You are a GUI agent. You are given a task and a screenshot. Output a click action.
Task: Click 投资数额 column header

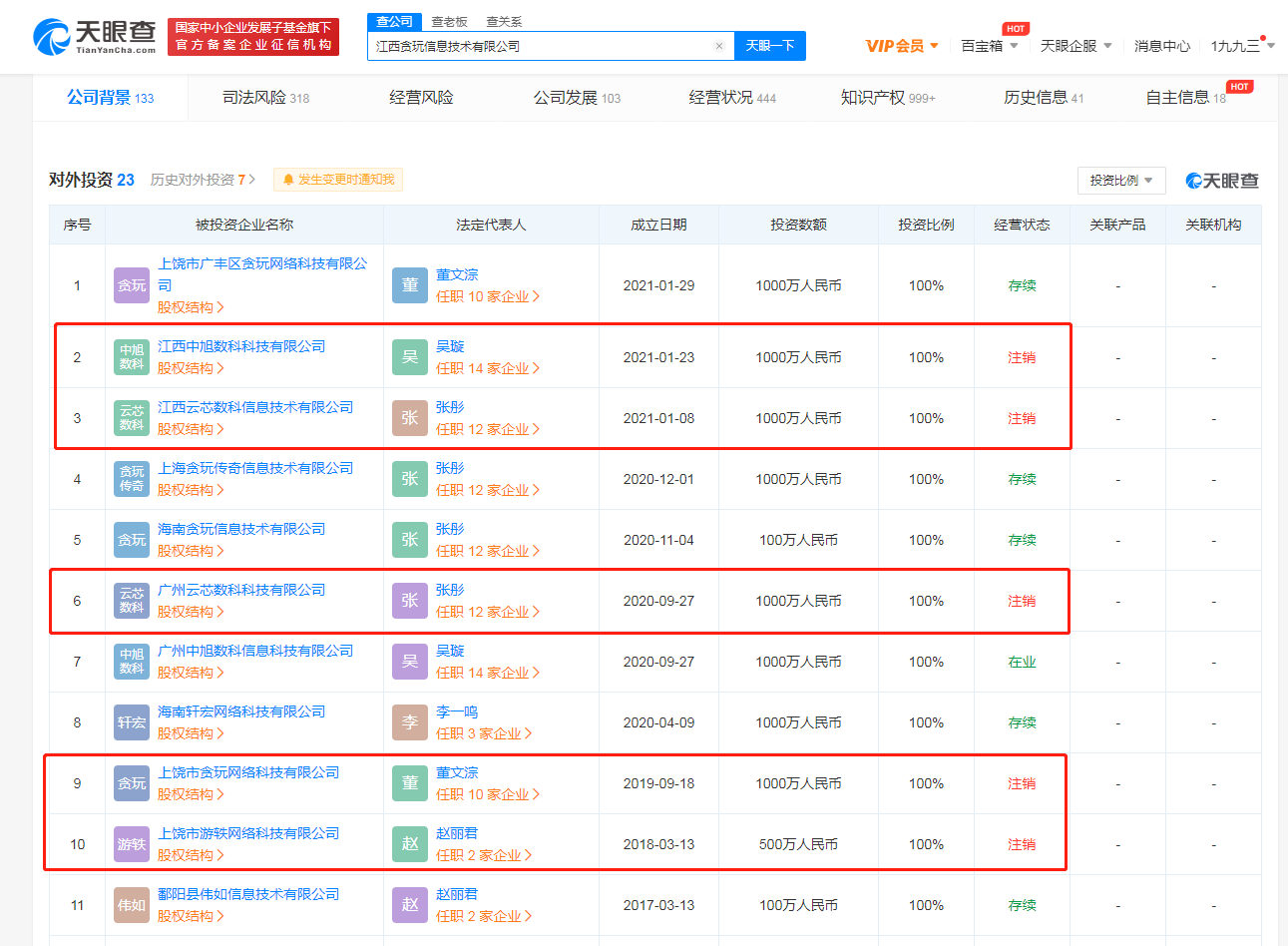pos(798,225)
